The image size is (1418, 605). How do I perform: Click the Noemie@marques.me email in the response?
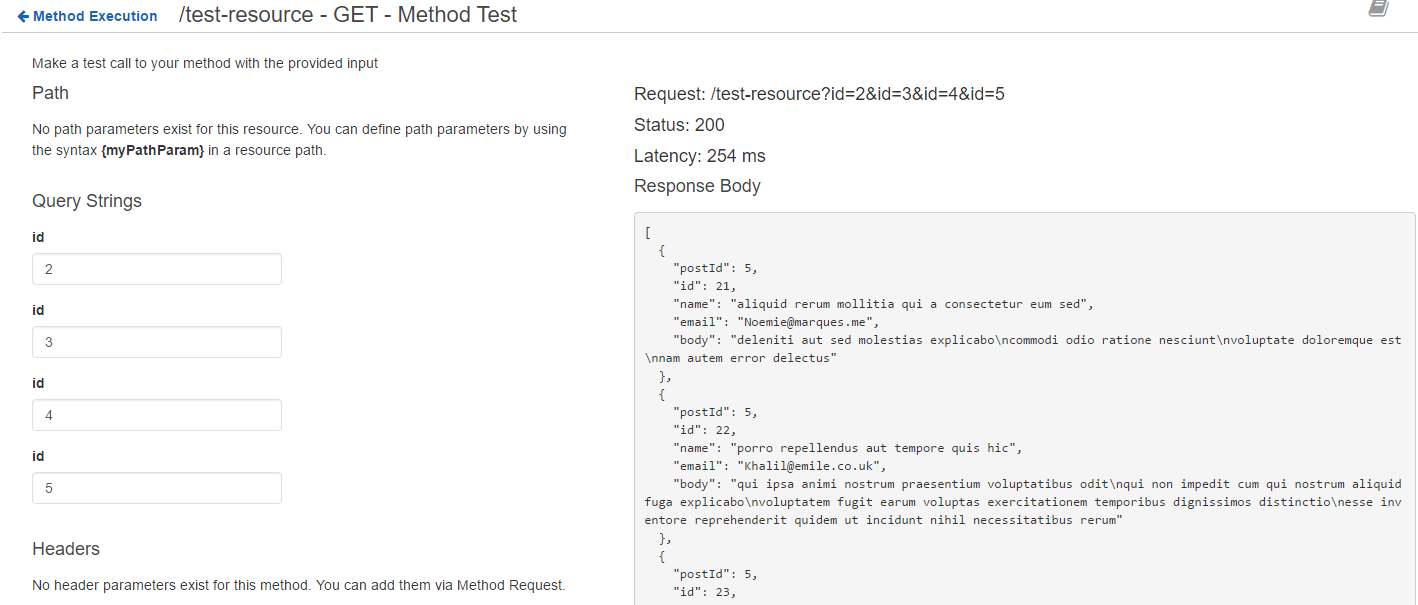click(807, 322)
